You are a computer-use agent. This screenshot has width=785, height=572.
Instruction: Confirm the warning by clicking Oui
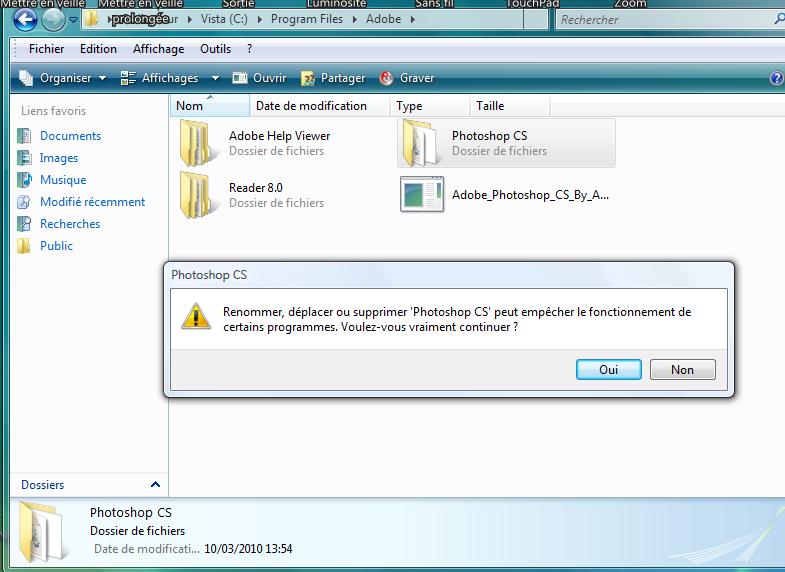point(608,370)
